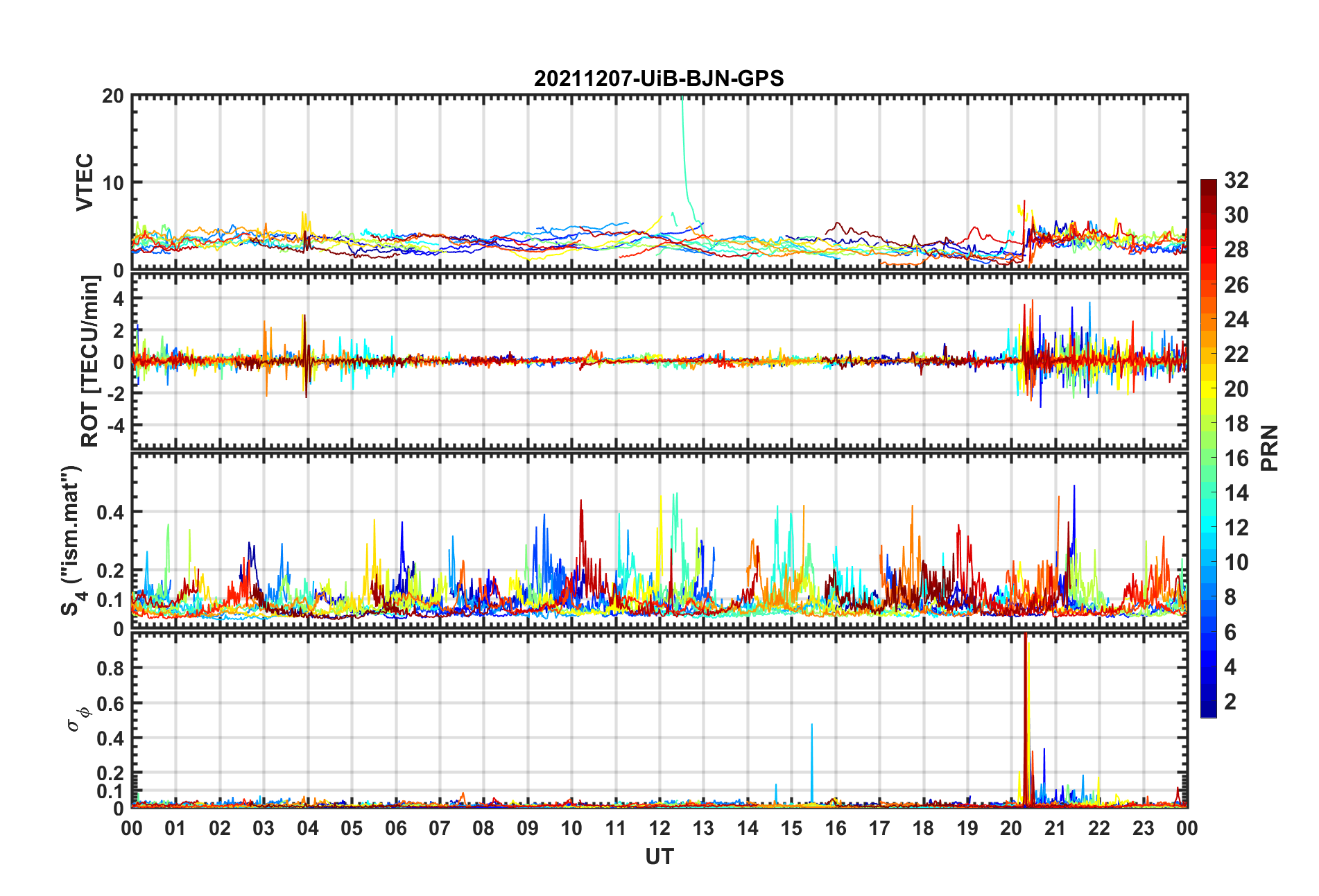Click the sigma phi axis tick 0.8
This screenshot has width=1319, height=896.
[x=110, y=669]
